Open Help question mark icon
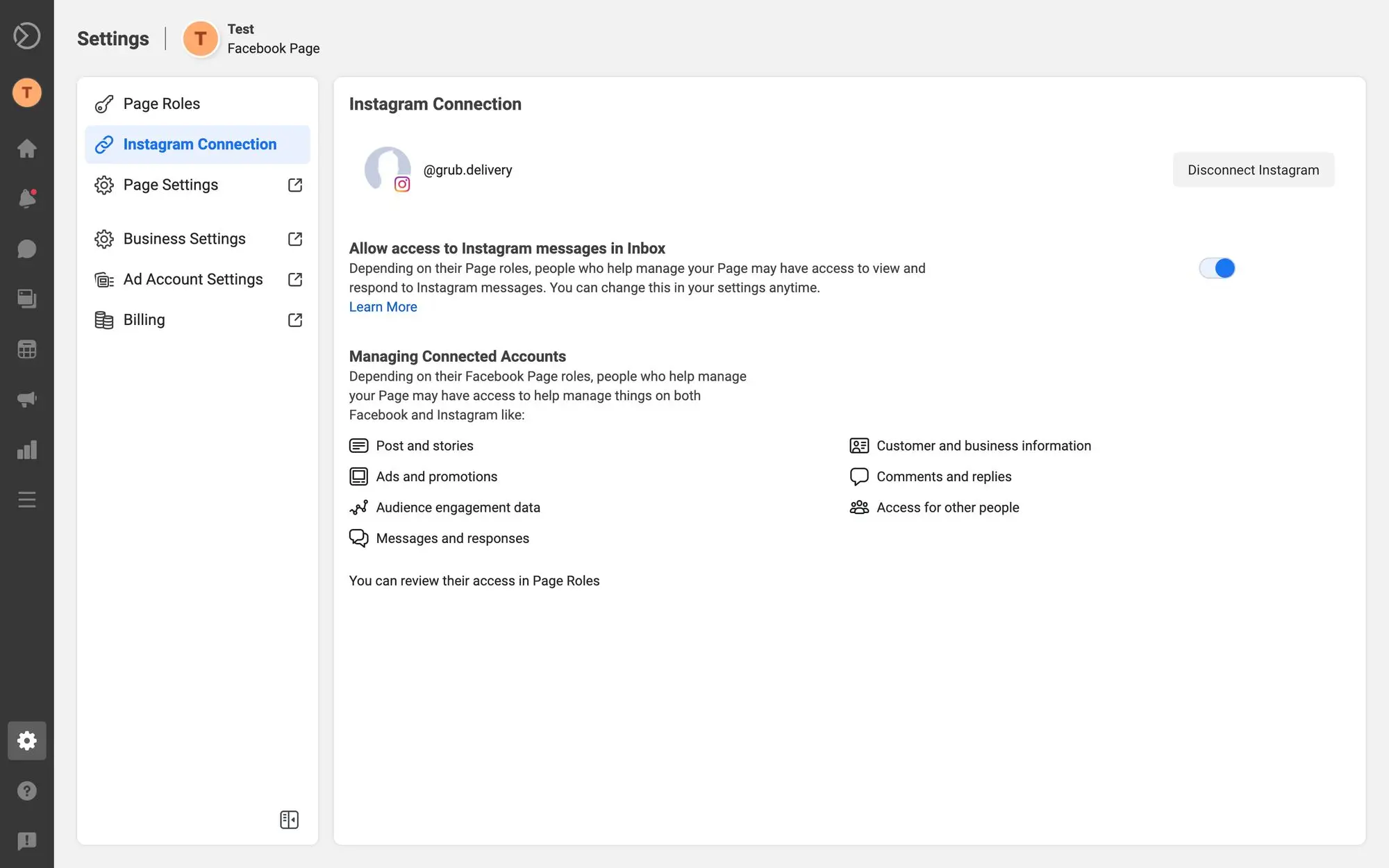Screen dimensions: 1389x868 26,791
